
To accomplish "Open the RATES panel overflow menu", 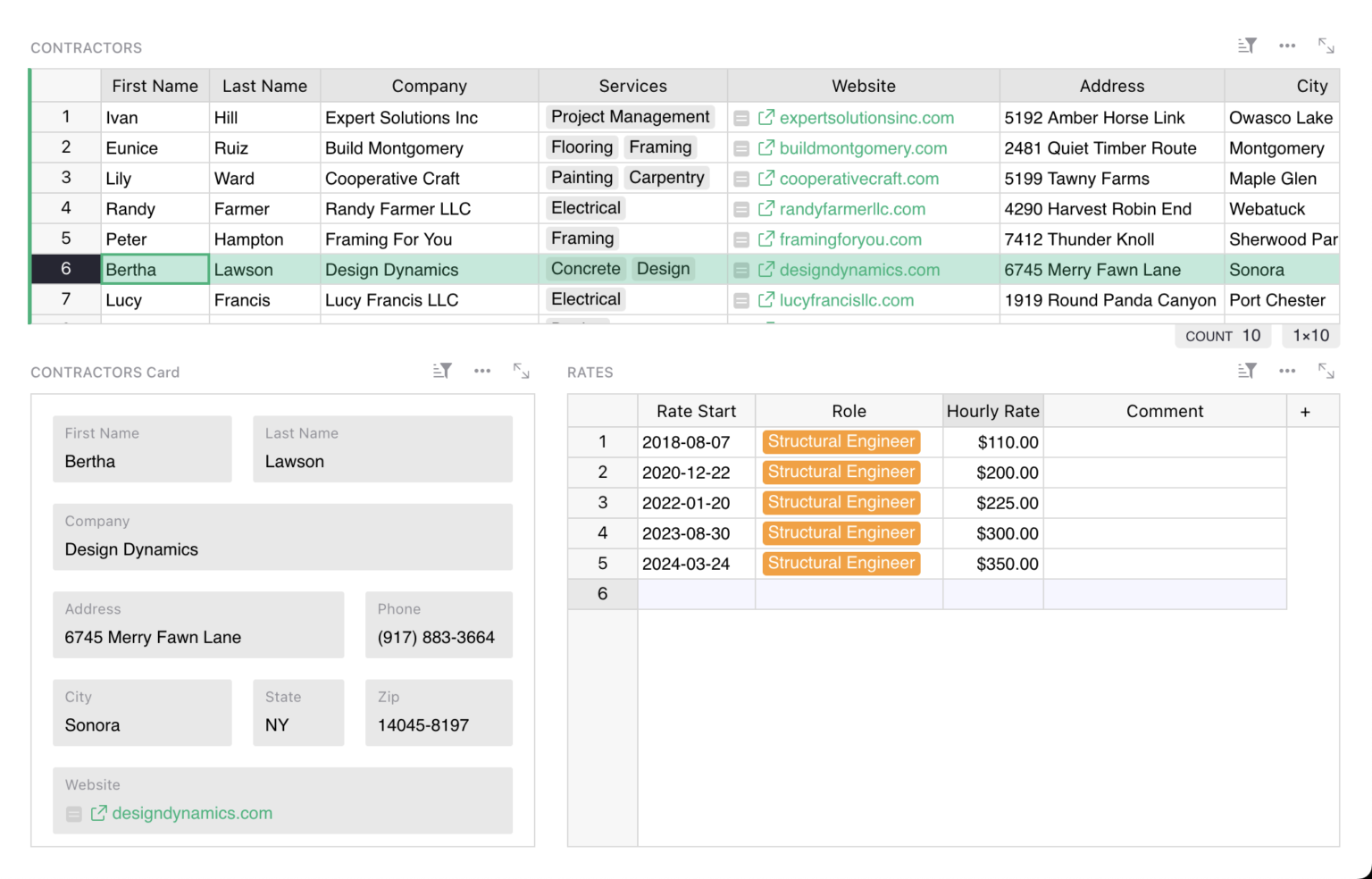I will tap(1287, 371).
